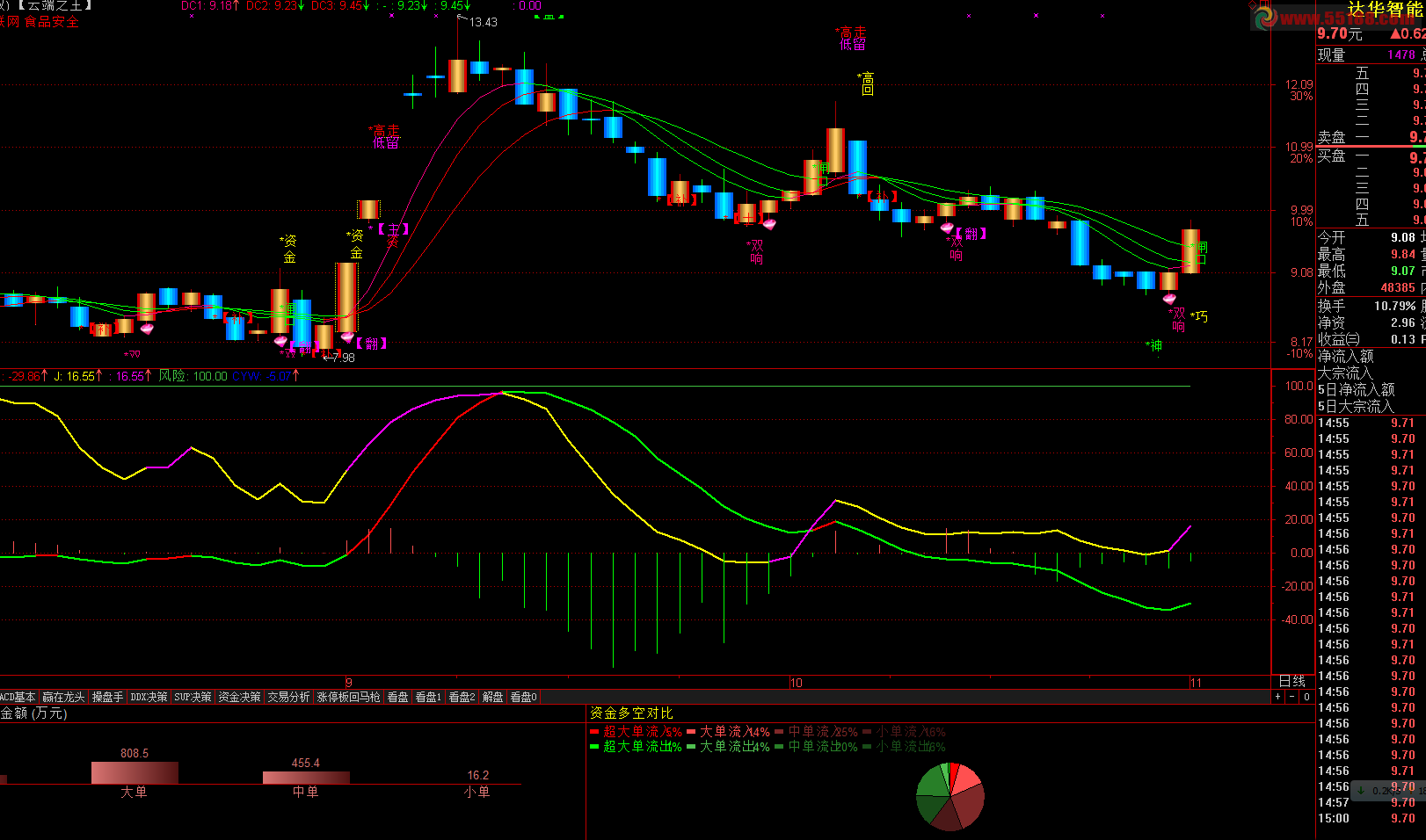
Task: Click the 资金多空对比 pie chart
Action: 949,797
